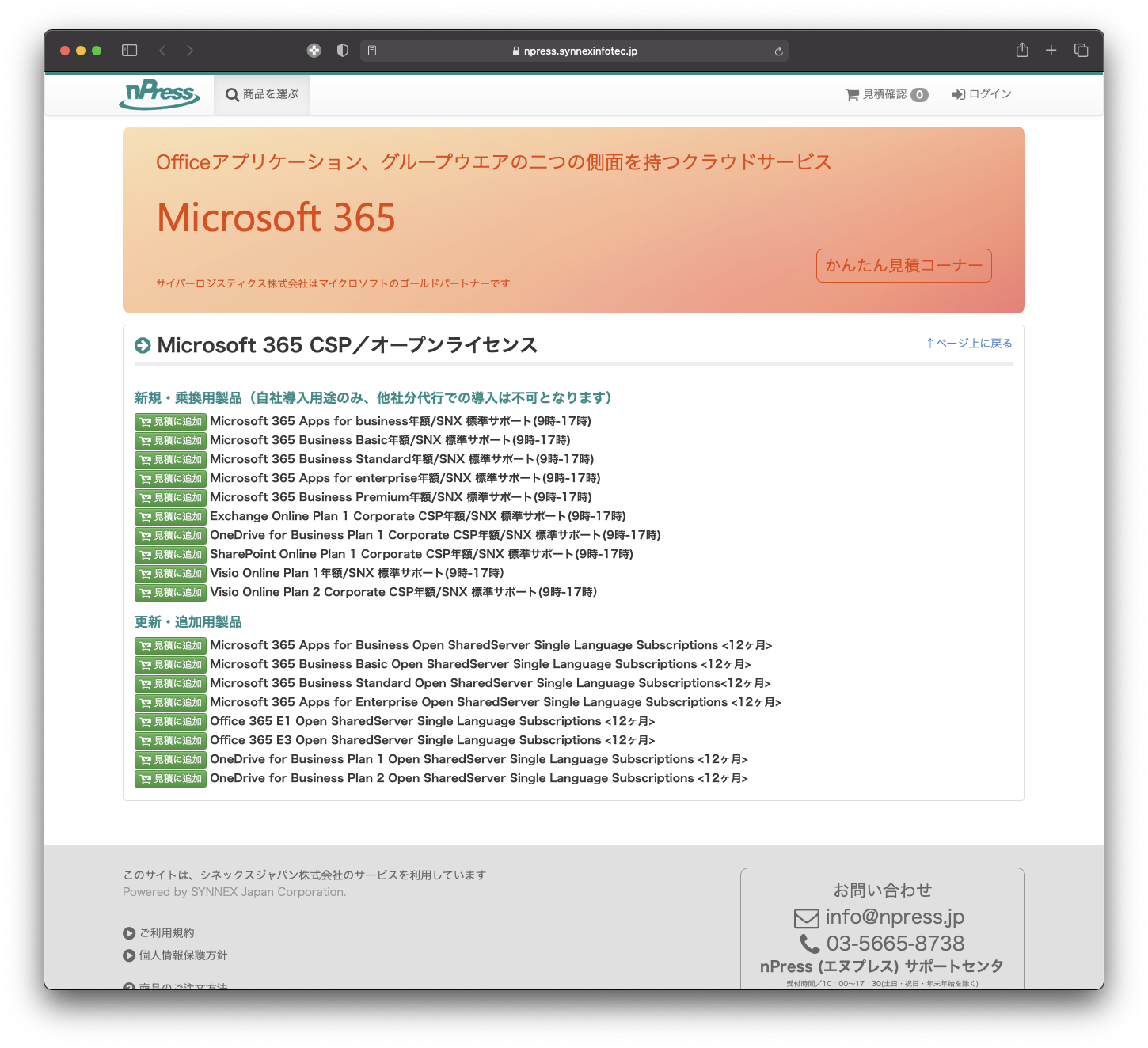
Task: Click the 更新・追加用製品 section heading
Action: (188, 622)
